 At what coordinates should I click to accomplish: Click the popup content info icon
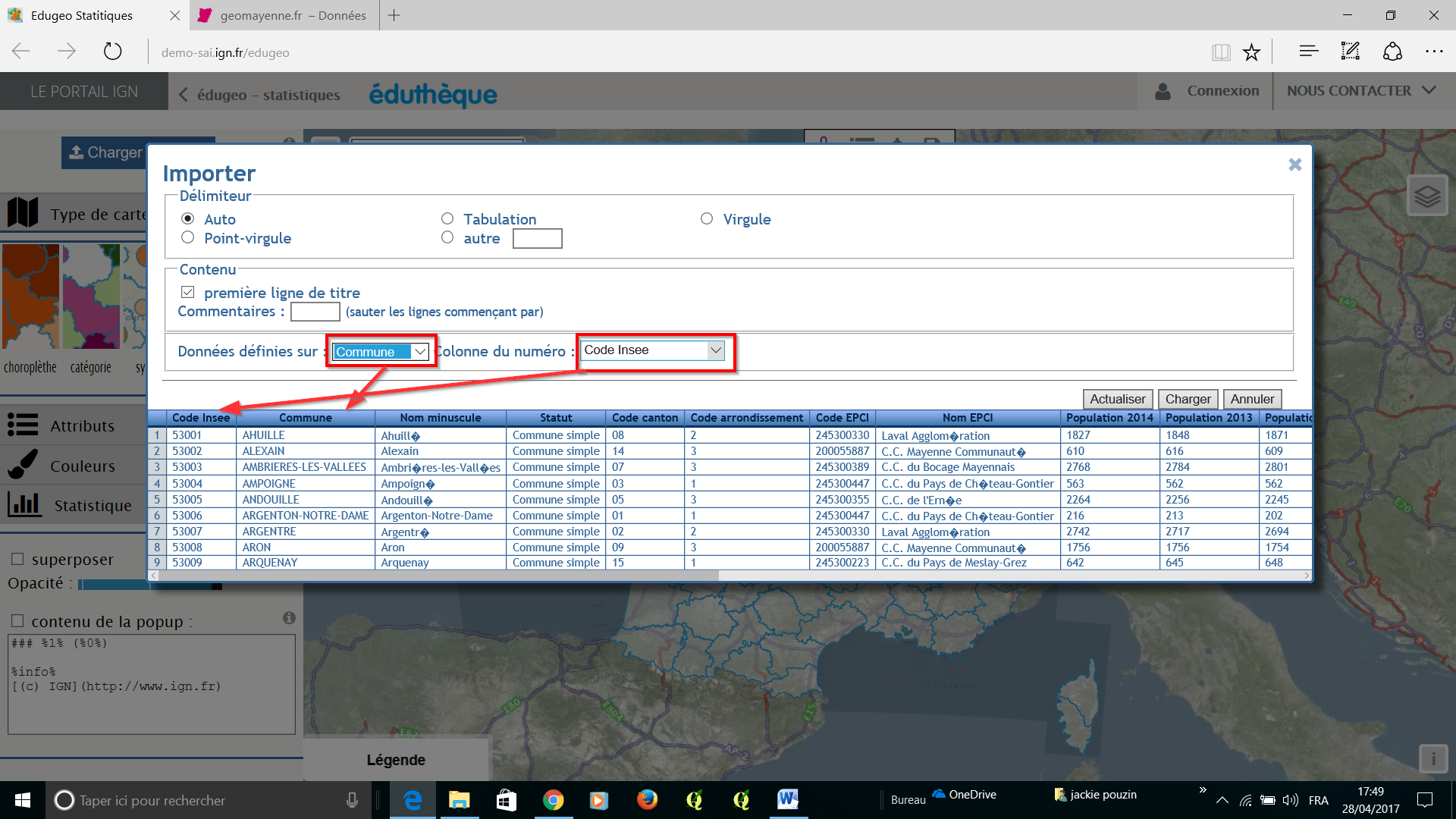289,618
